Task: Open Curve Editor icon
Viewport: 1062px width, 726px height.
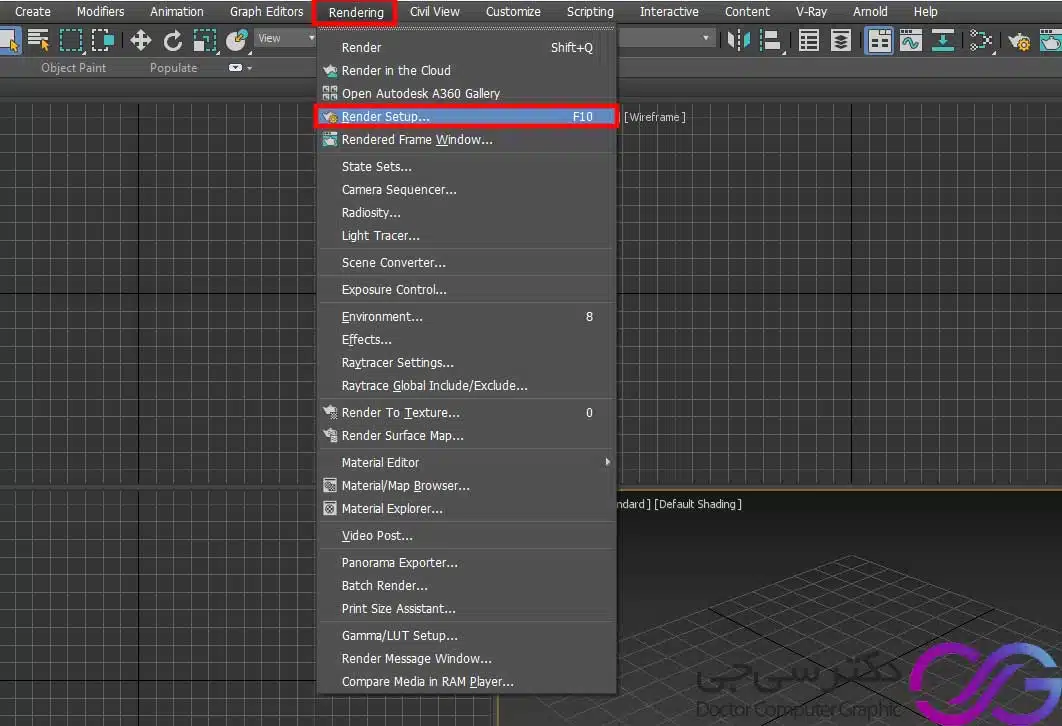Action: (x=911, y=41)
